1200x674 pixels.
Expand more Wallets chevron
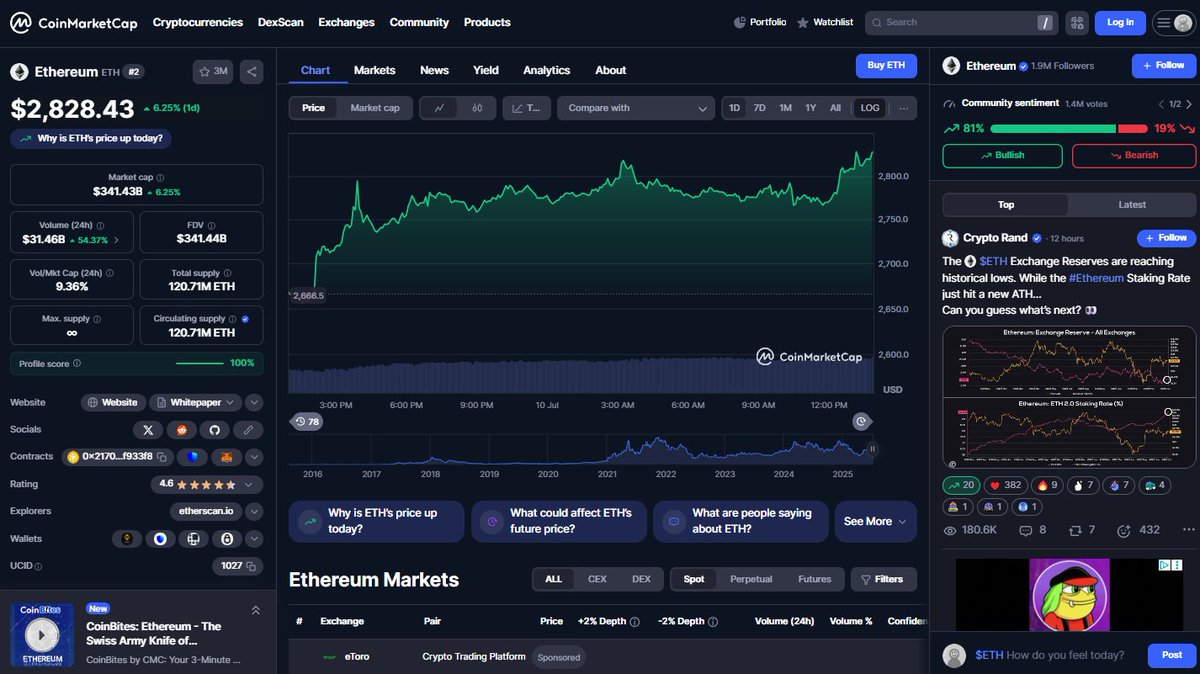tap(254, 539)
